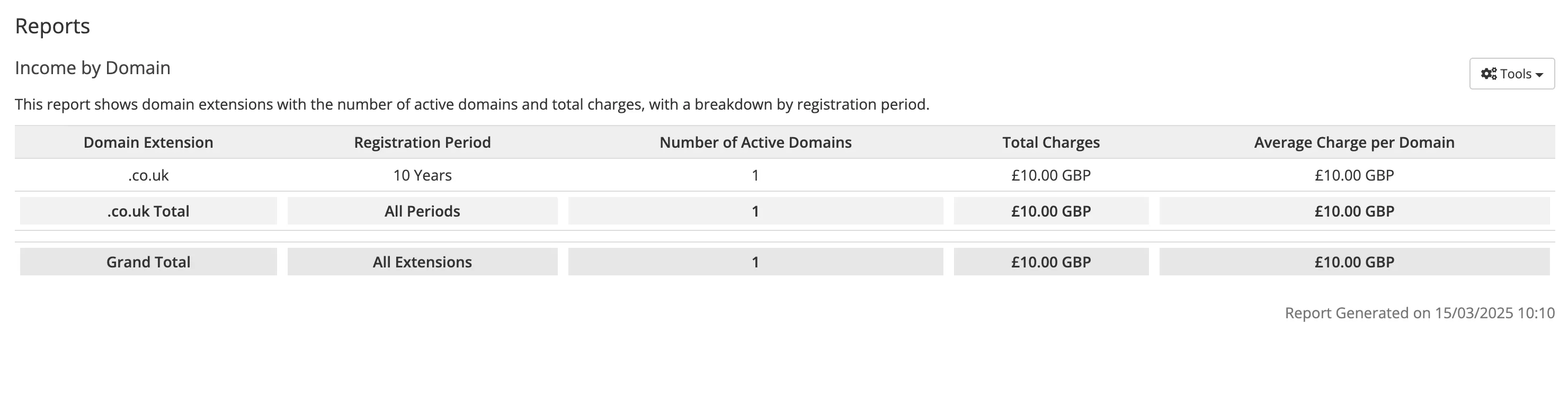Screen dimensions: 1568x412
Task: Select the 10 Years registration period cell
Action: (x=422, y=175)
